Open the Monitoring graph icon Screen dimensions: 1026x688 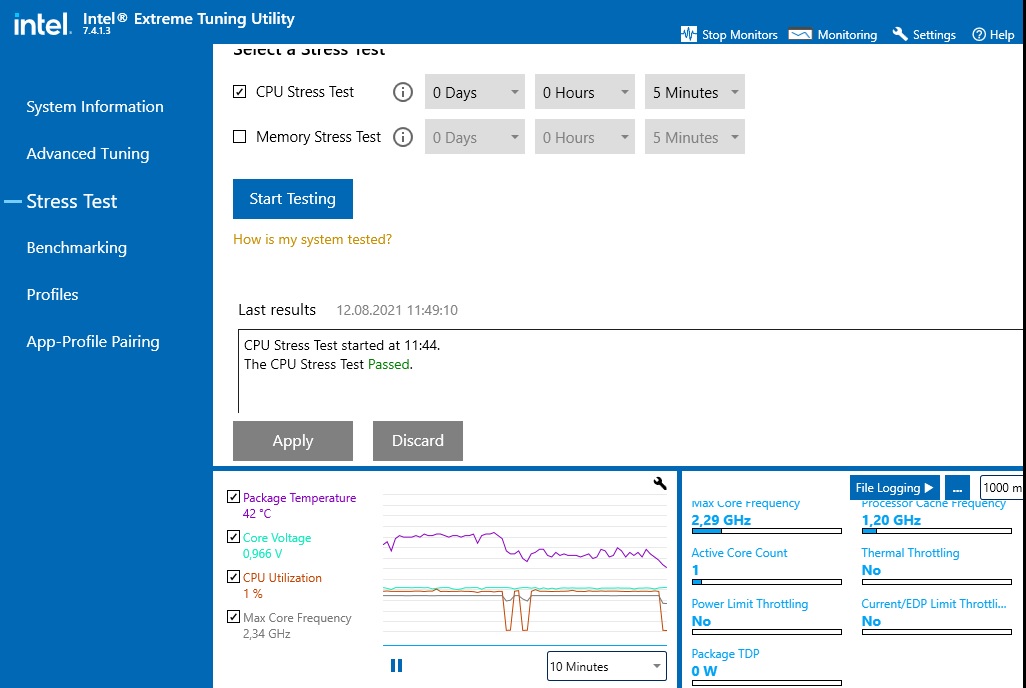(x=800, y=34)
